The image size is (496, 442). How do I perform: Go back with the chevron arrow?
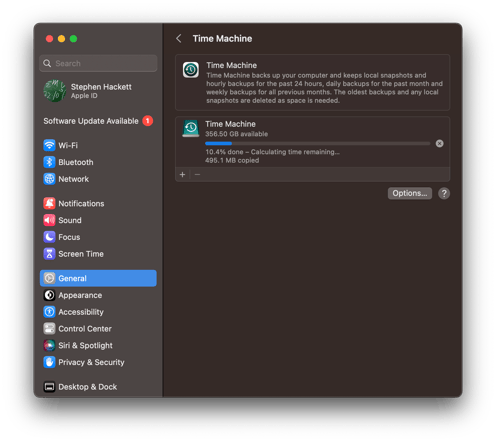pos(179,39)
